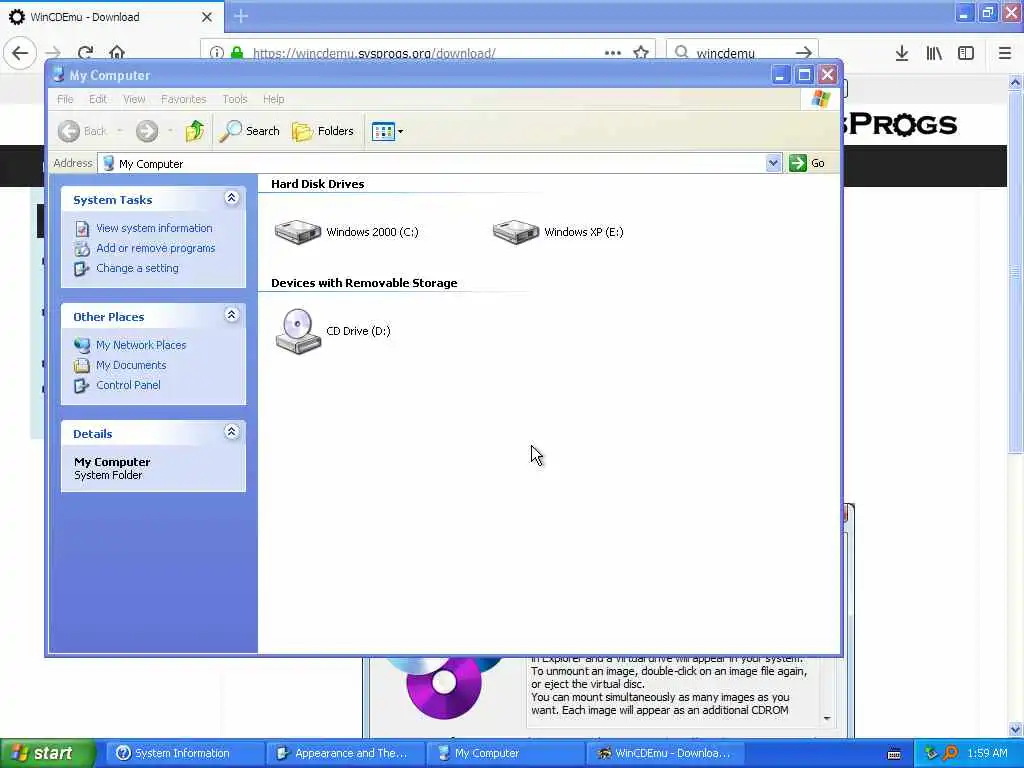Click Add or remove programs link
This screenshot has height=768, width=1024.
point(155,248)
